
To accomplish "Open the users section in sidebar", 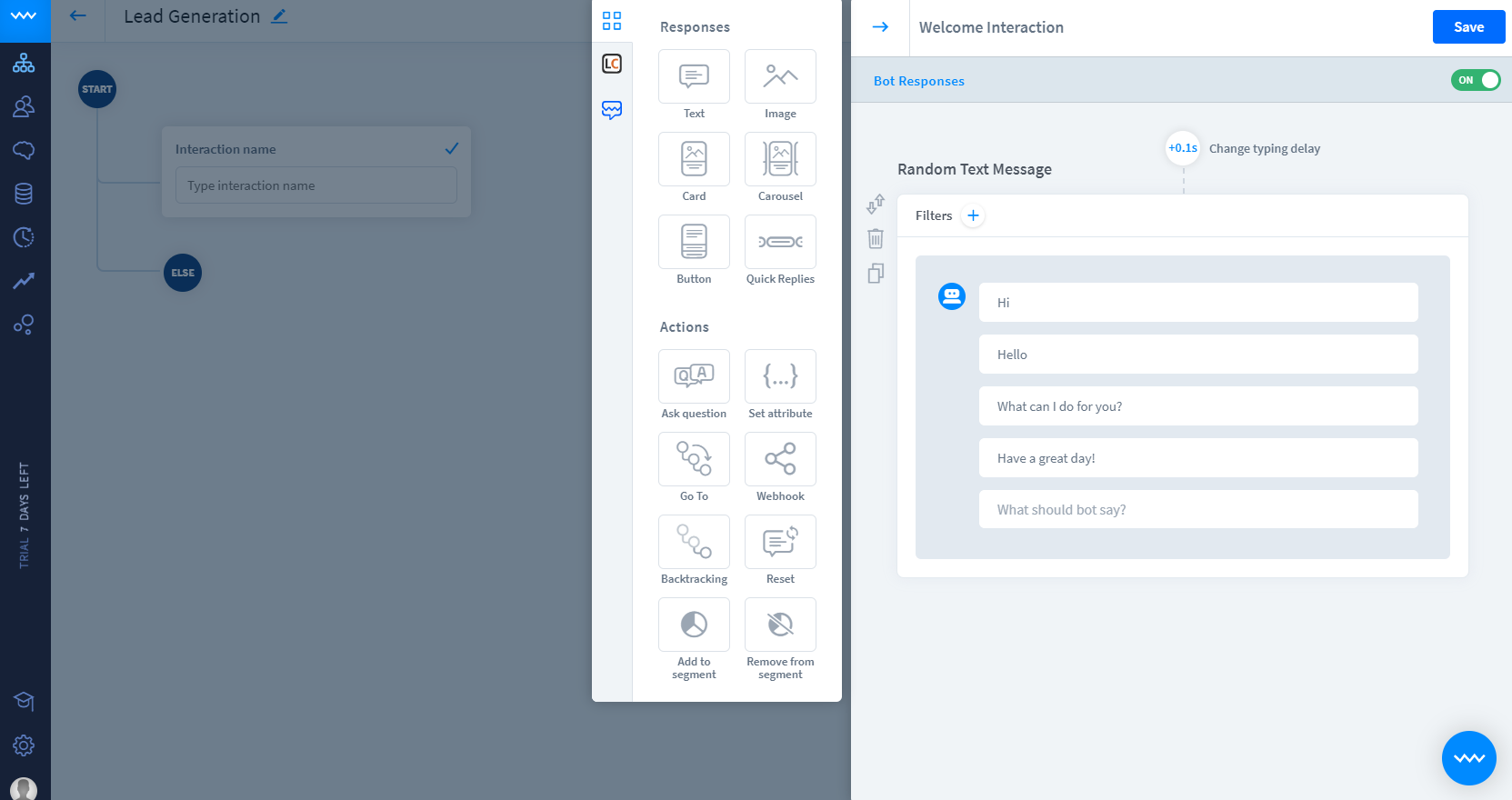I will tap(24, 106).
